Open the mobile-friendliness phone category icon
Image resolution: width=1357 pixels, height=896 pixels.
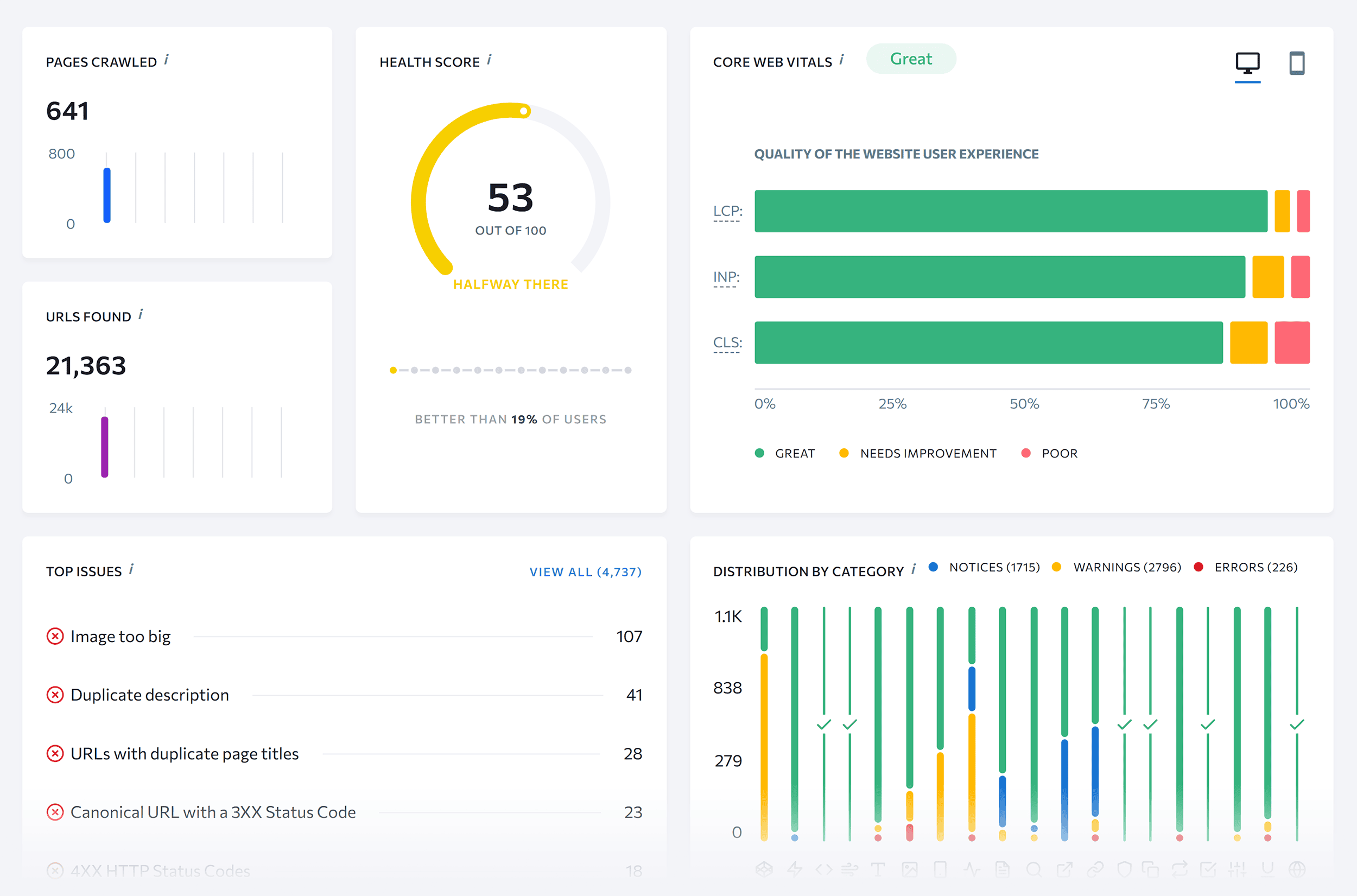tap(941, 869)
